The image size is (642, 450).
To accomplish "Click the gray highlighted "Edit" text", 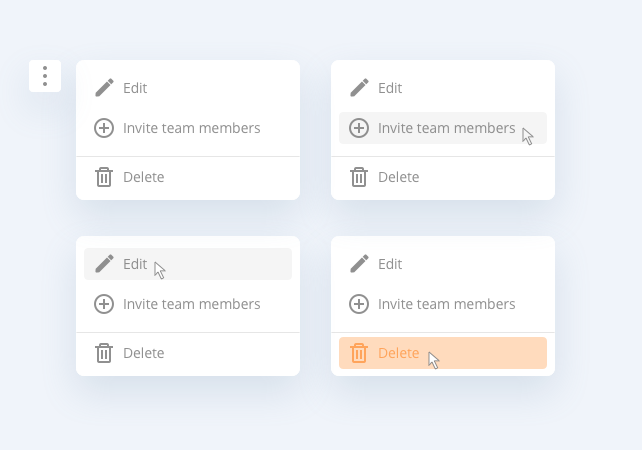I will point(135,264).
